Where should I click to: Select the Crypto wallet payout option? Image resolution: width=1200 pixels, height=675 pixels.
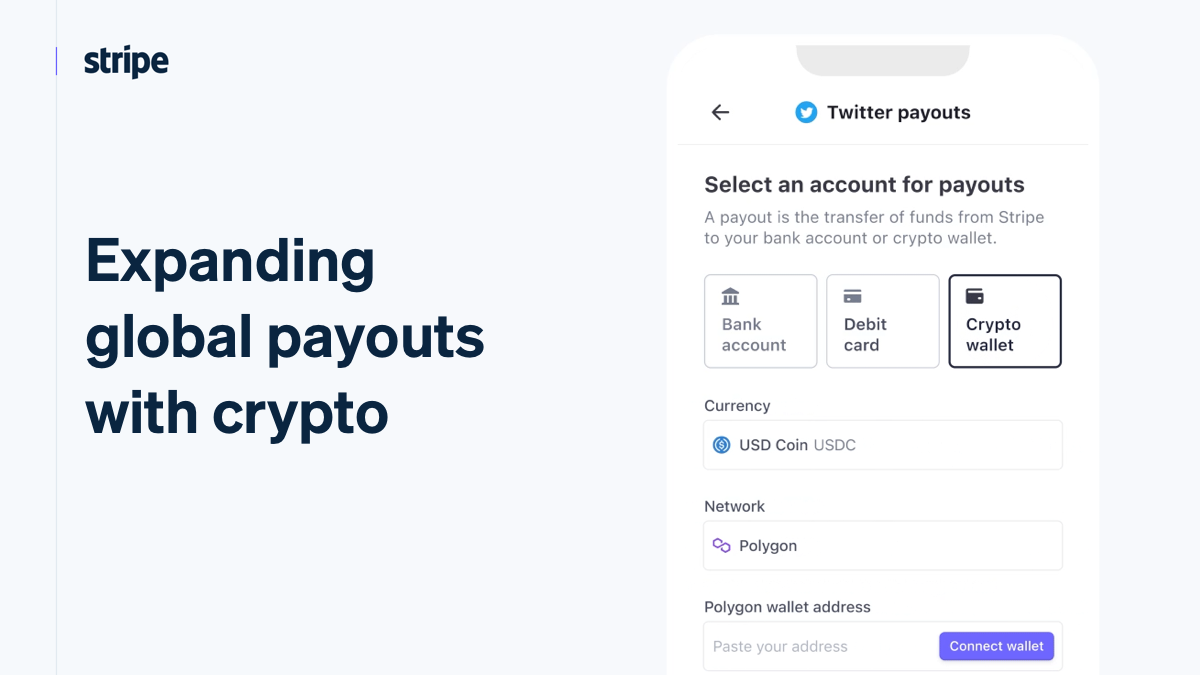click(1005, 321)
